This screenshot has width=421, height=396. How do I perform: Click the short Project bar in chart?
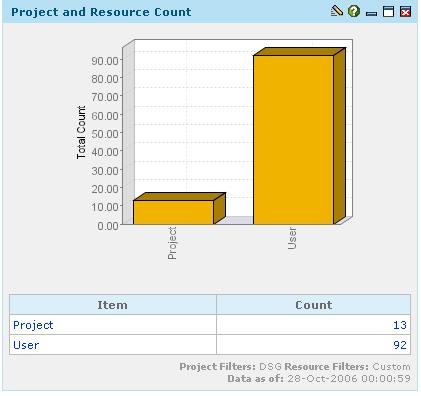[x=173, y=212]
